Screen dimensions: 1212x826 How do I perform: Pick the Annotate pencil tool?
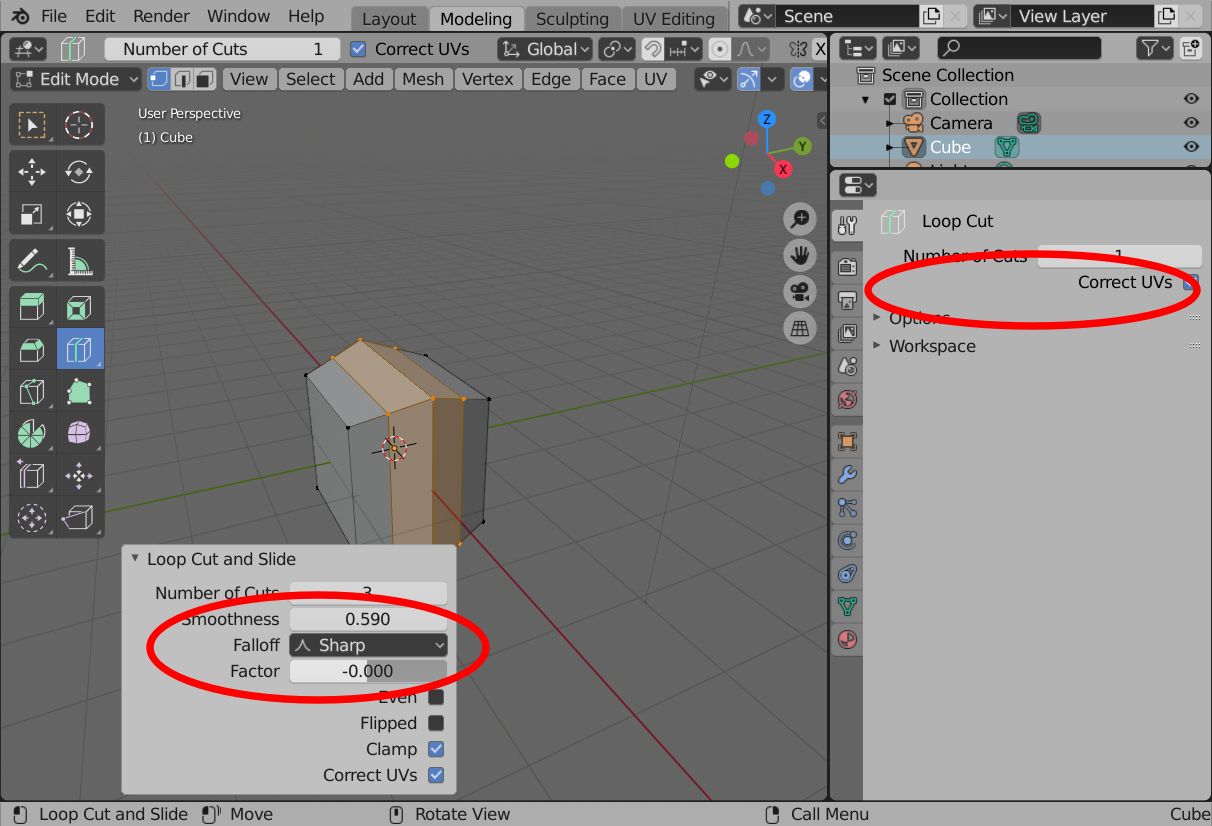32,261
